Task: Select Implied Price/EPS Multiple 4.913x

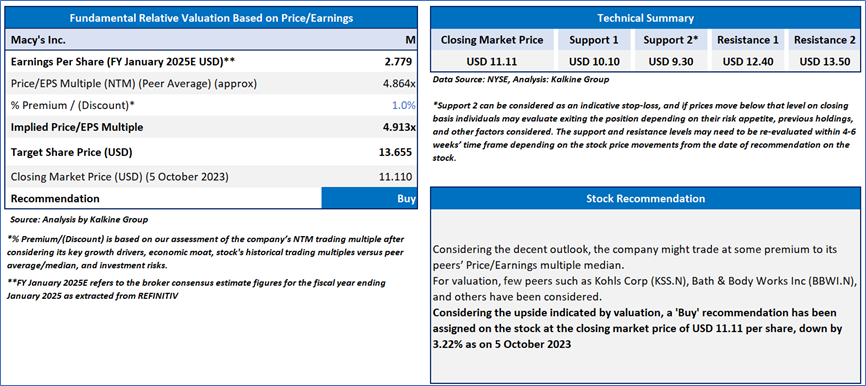Action: (398, 127)
